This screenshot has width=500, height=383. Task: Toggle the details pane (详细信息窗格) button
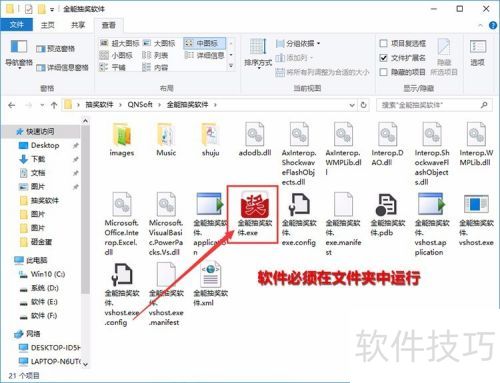tap(62, 68)
